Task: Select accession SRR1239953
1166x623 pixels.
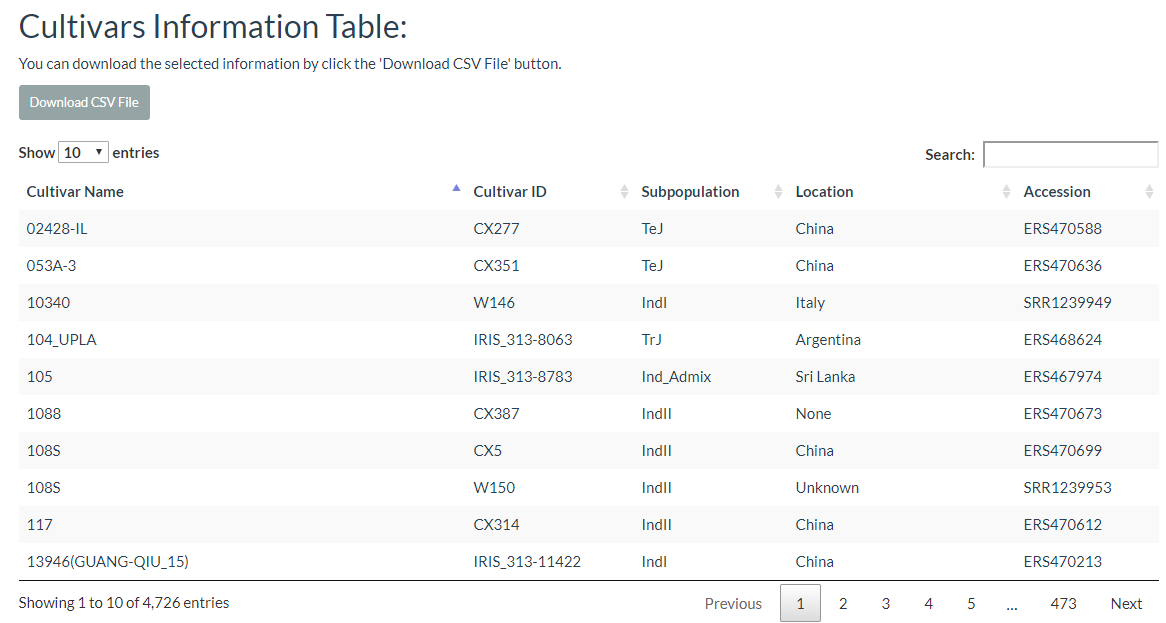Action: tap(1067, 488)
